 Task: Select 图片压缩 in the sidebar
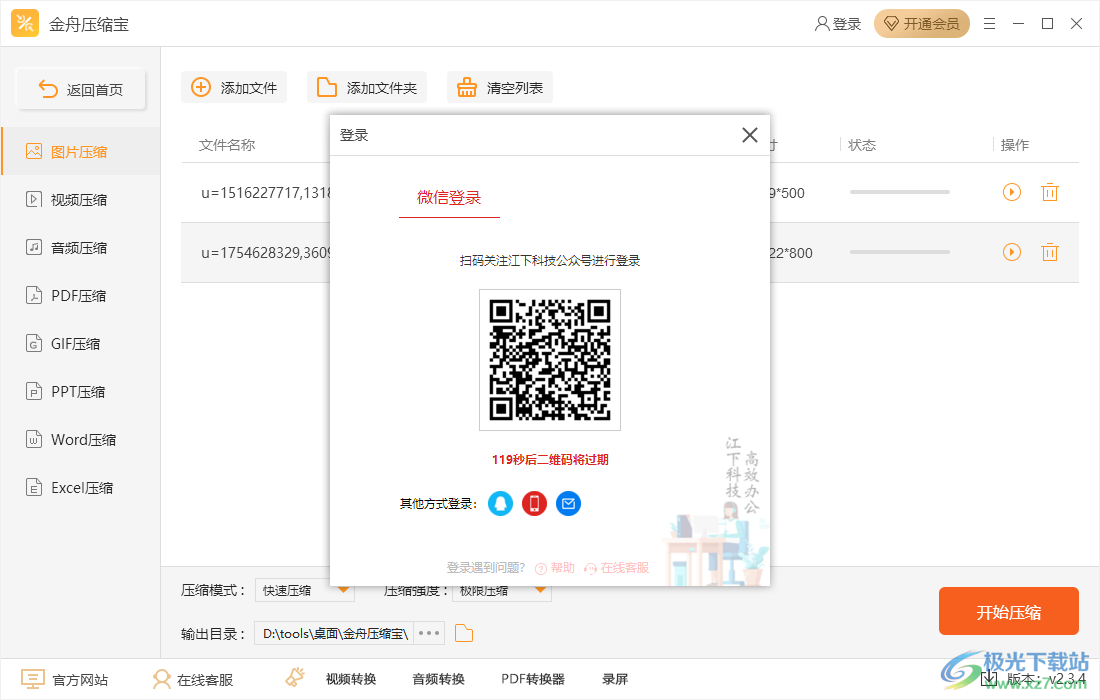[81, 152]
